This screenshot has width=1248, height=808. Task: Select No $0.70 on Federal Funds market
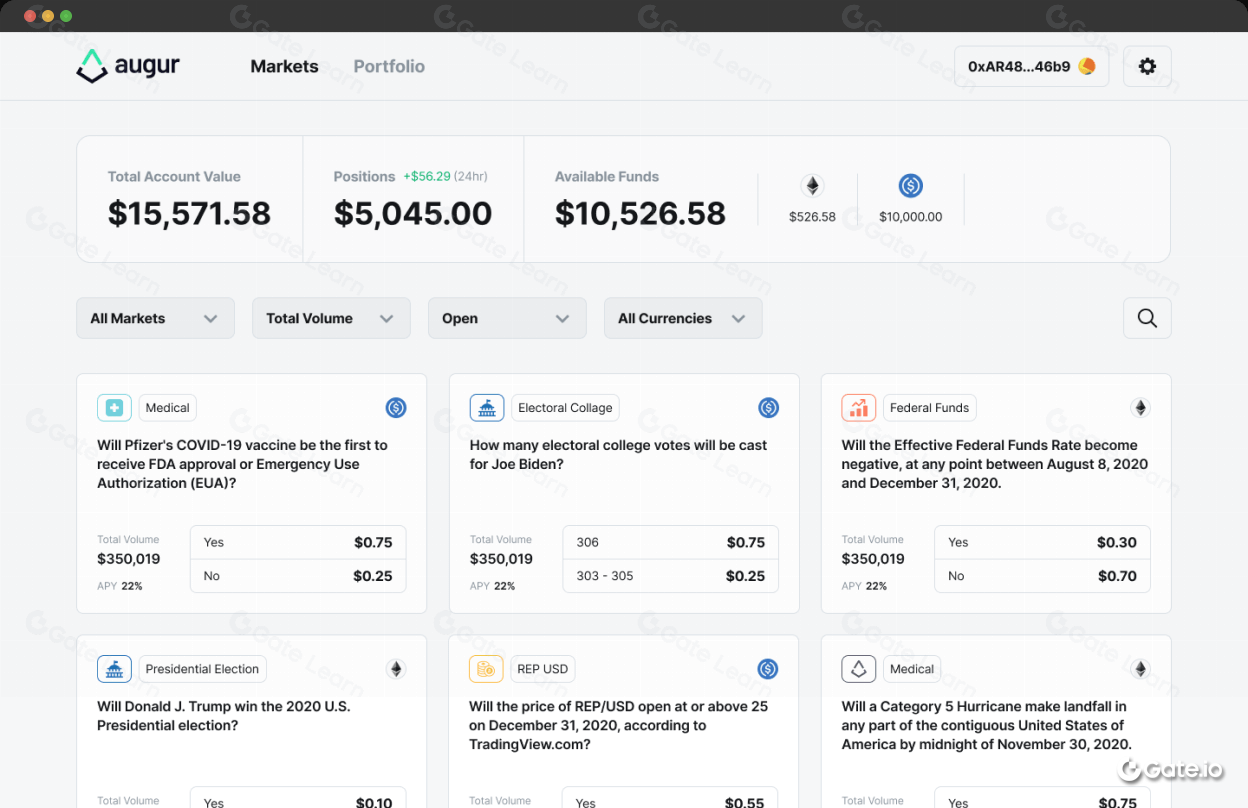pos(1042,576)
